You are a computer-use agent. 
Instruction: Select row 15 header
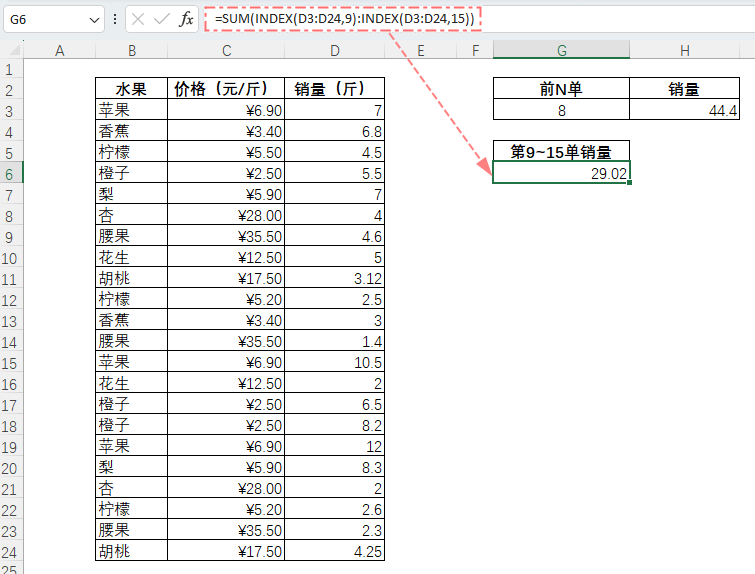[11, 363]
